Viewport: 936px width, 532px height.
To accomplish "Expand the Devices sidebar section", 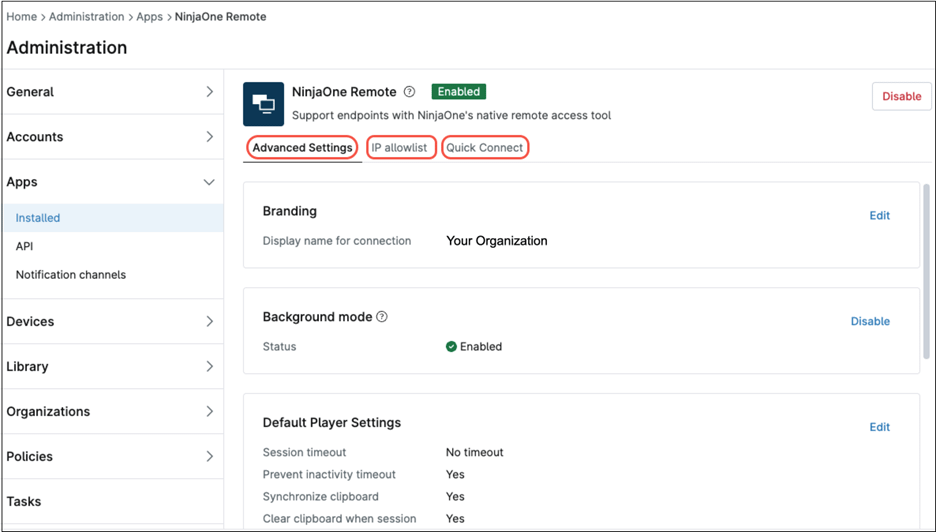I will point(209,322).
